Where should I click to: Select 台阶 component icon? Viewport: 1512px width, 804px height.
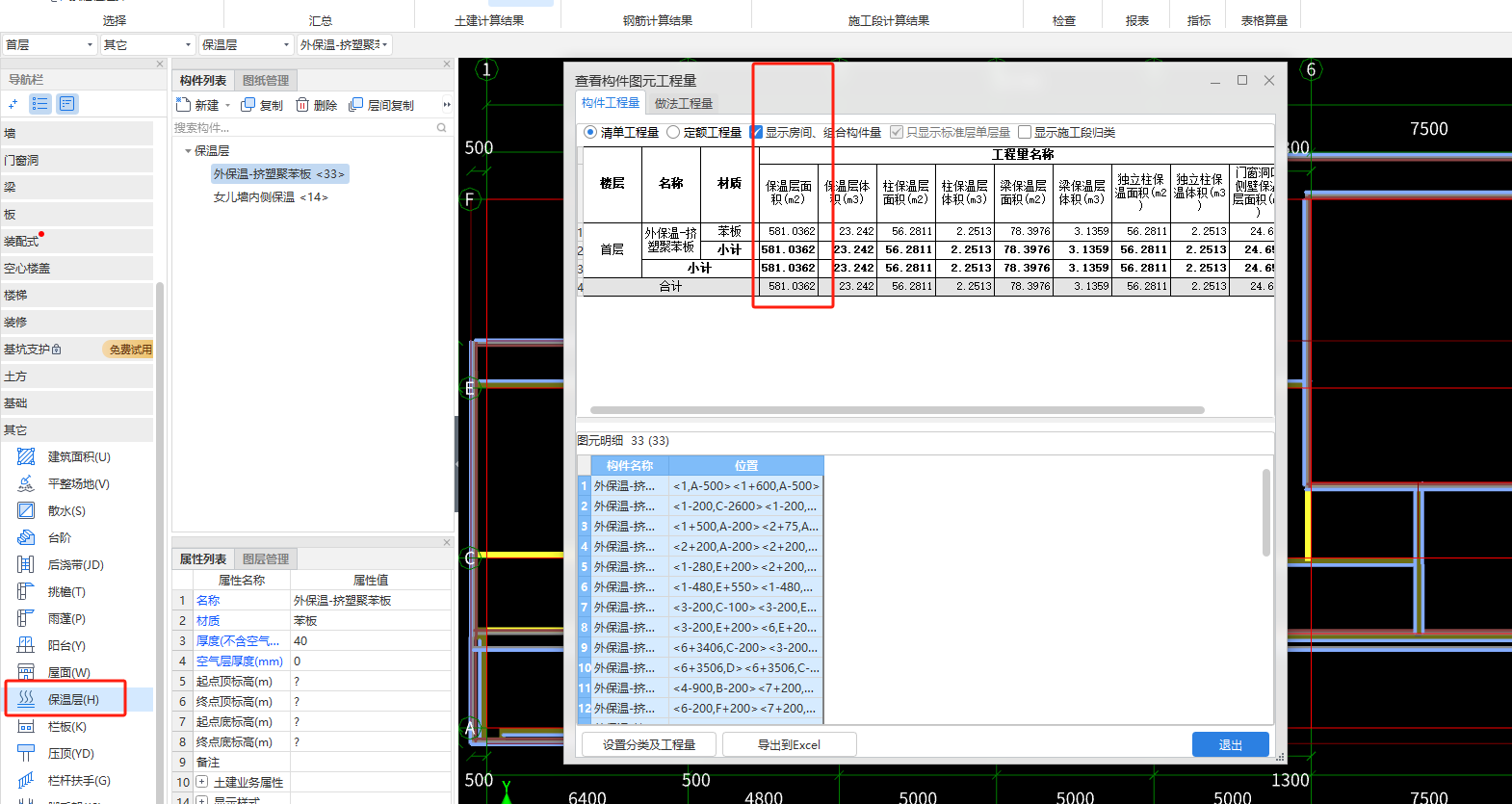click(x=26, y=537)
